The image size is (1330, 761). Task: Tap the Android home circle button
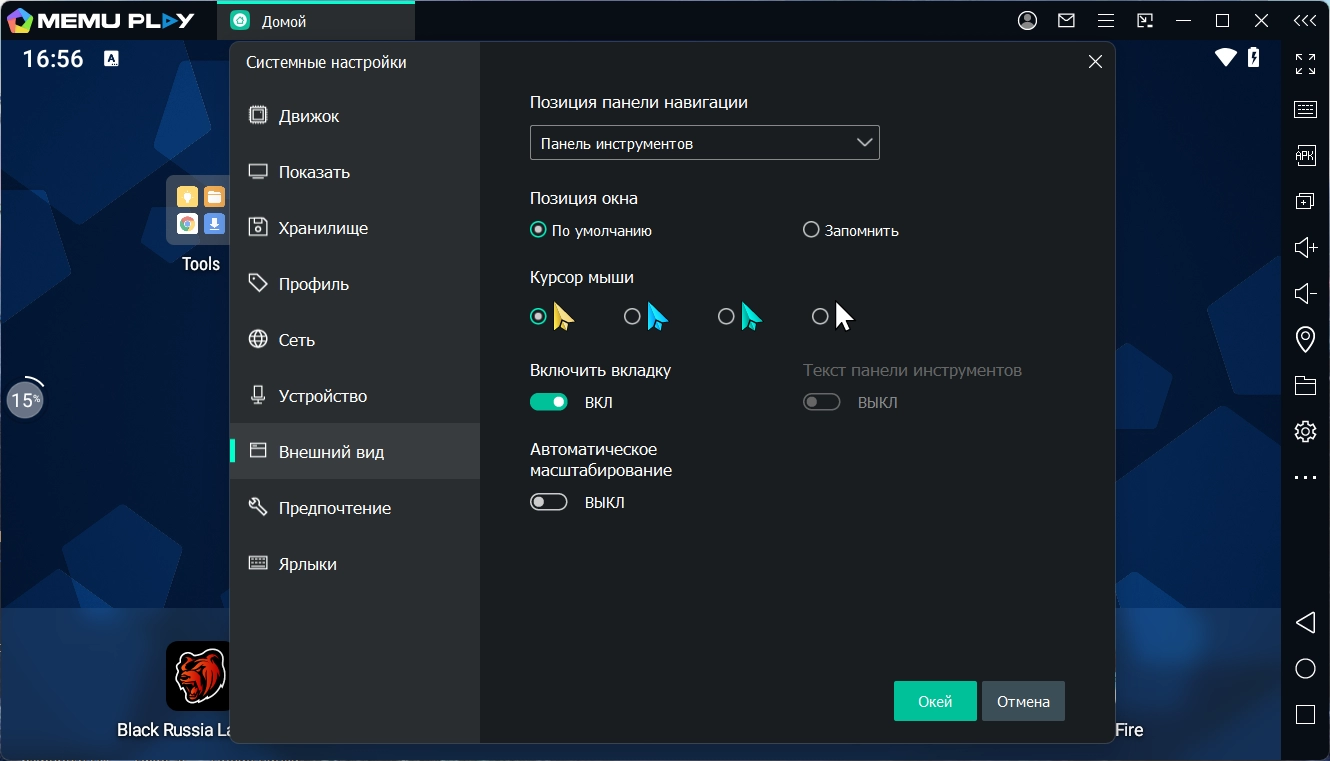pos(1305,669)
